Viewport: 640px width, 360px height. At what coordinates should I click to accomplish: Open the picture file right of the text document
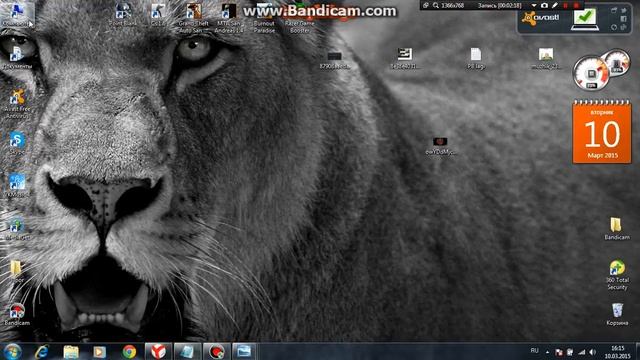coord(546,58)
